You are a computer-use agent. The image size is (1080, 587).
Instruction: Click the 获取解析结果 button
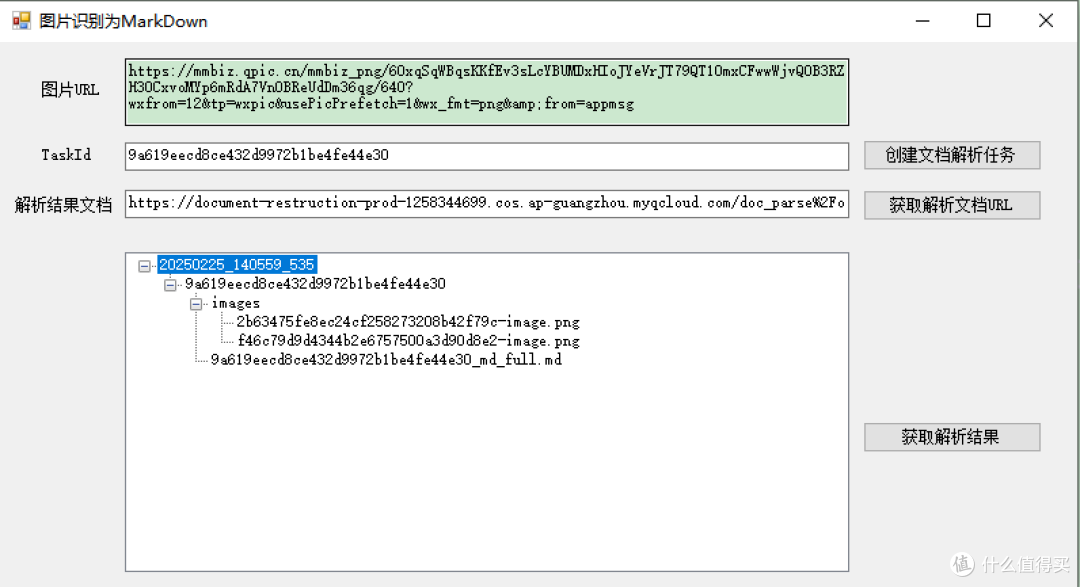click(x=952, y=437)
